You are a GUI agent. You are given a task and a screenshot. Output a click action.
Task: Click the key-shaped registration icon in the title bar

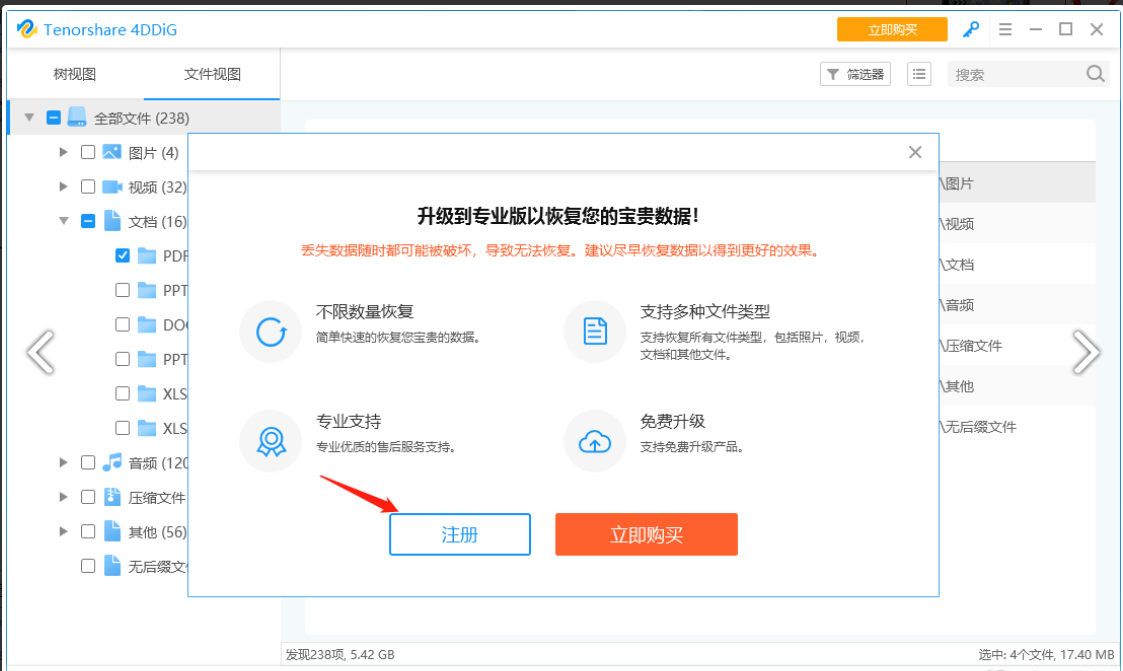click(x=971, y=29)
